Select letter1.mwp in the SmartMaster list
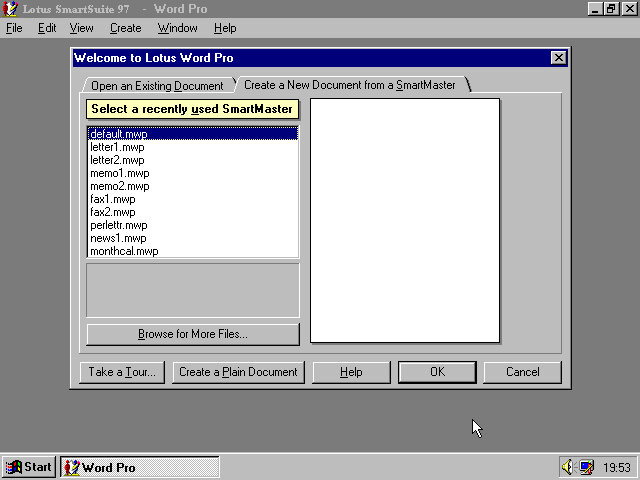This screenshot has height=480, width=640. coord(117,147)
